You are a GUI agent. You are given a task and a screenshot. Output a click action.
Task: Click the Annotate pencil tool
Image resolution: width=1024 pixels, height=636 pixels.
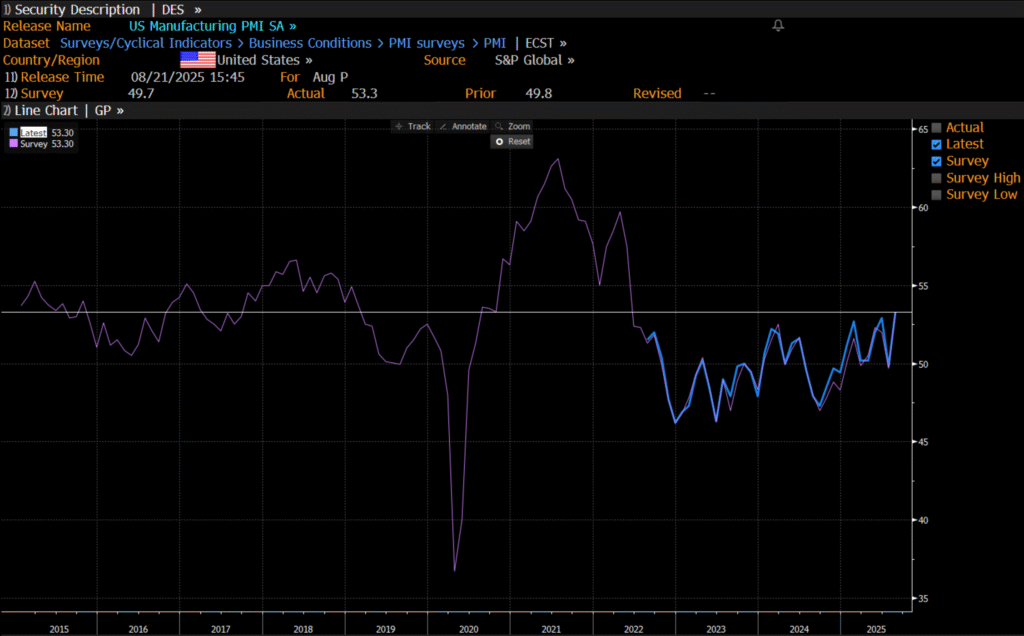coord(463,127)
